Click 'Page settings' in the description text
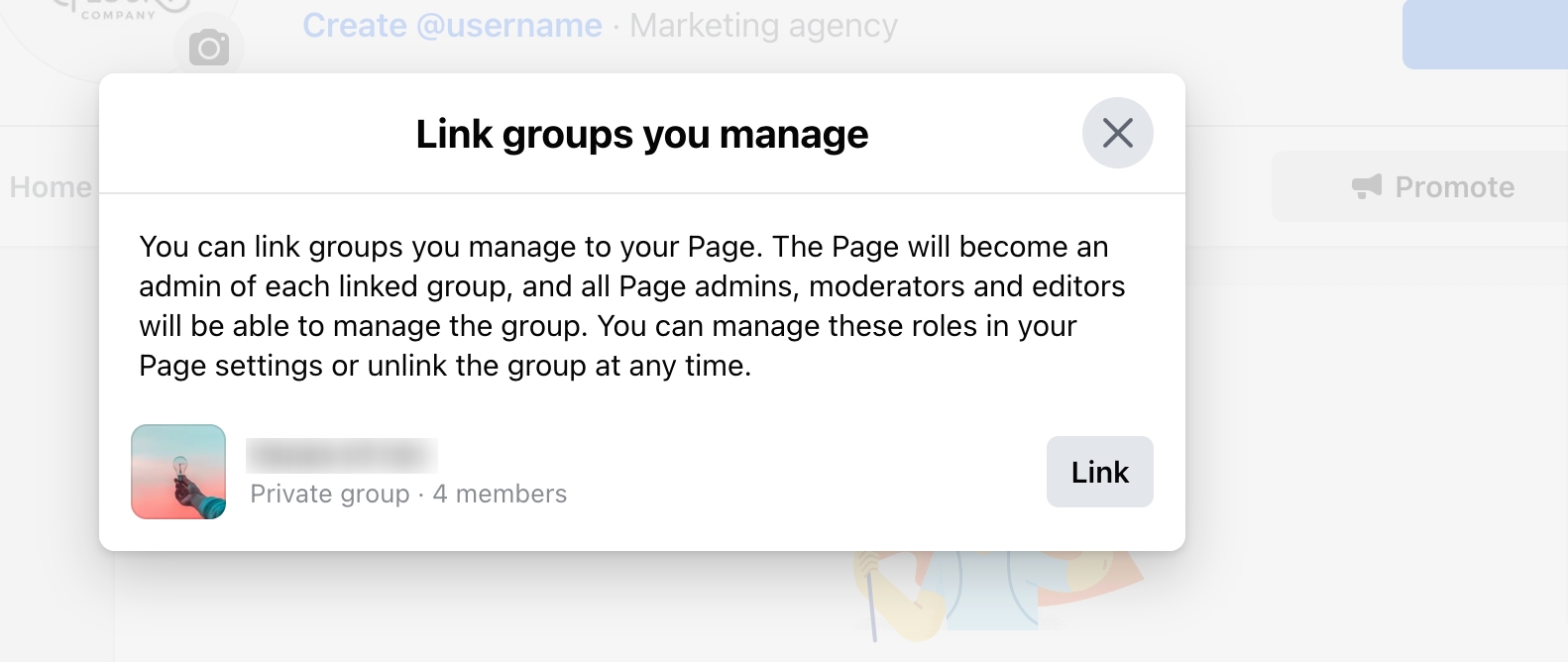The width and height of the screenshot is (1568, 662). 231,366
